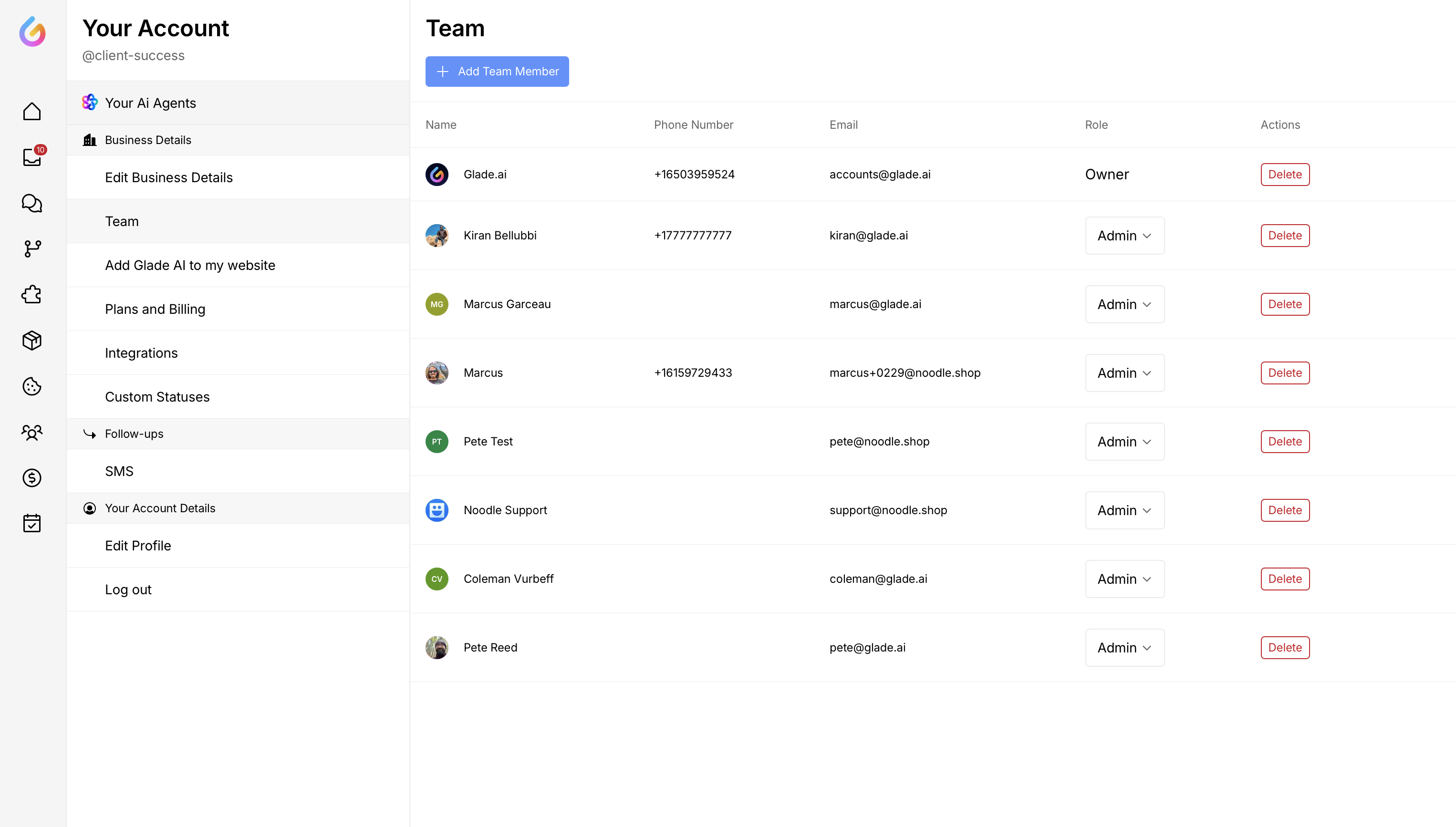Click Add Team Member button

pyautogui.click(x=497, y=72)
